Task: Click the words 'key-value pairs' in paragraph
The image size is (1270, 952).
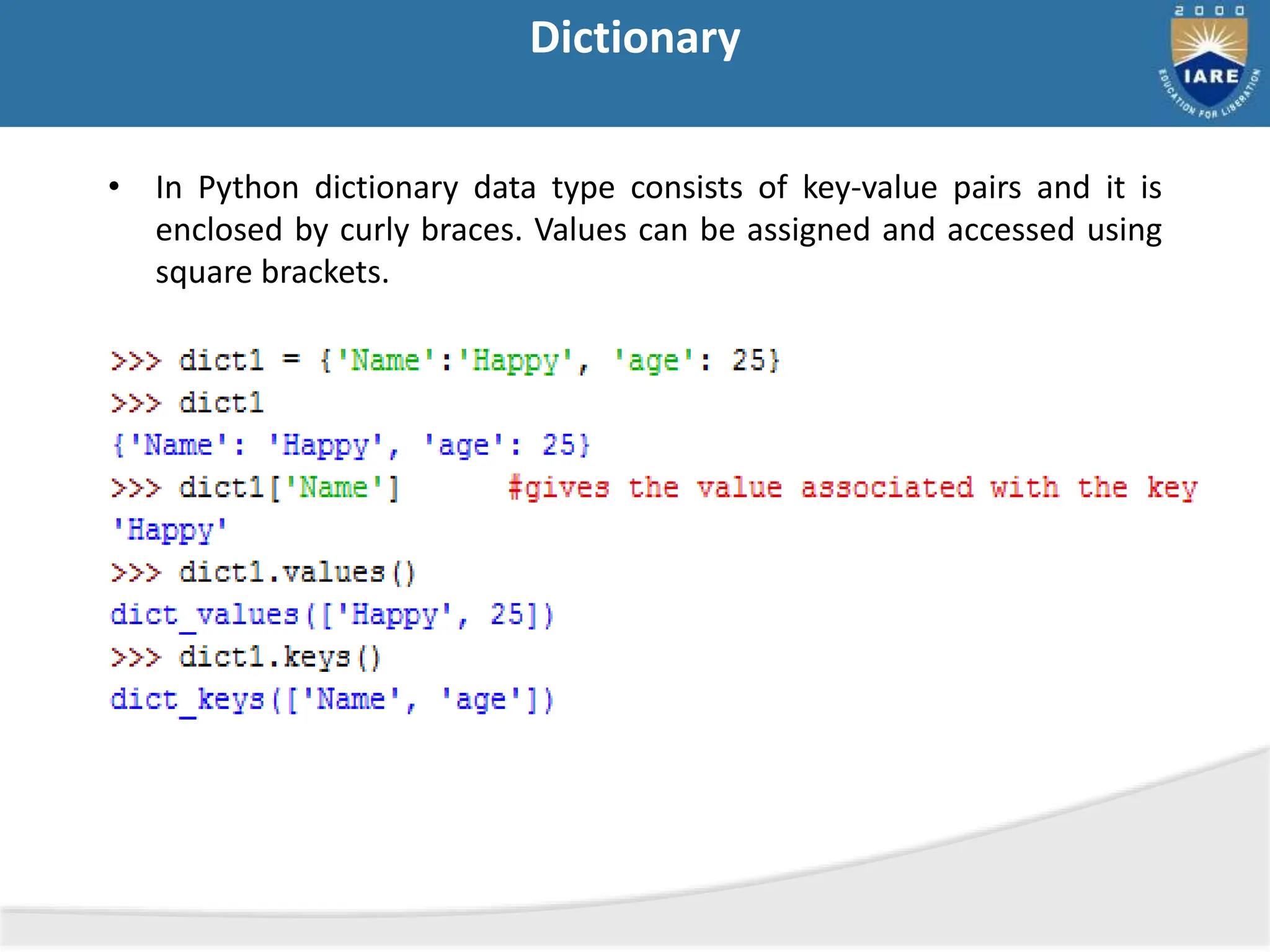Action: coord(912,188)
